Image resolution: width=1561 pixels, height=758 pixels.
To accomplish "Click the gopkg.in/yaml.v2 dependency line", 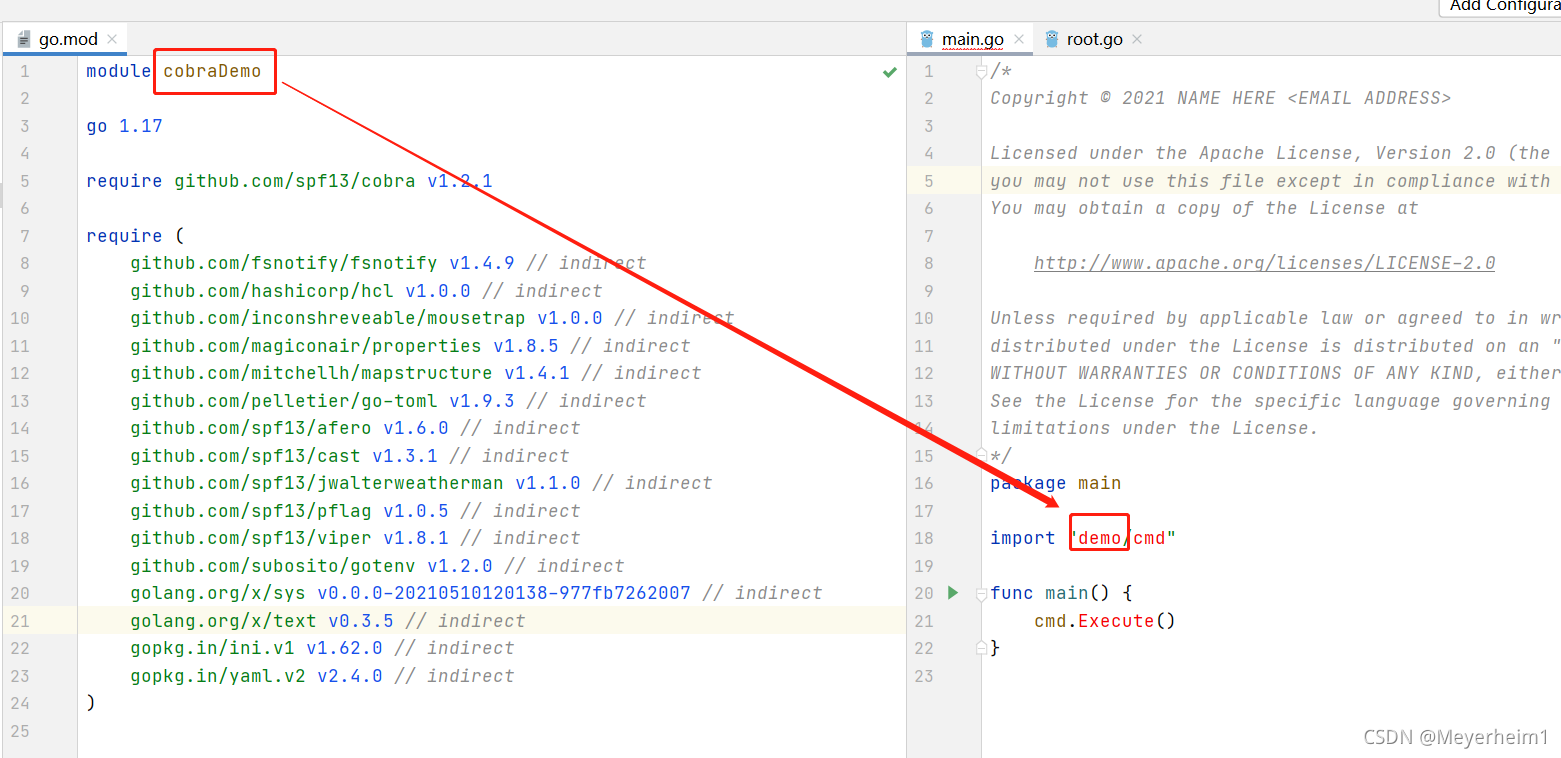I will [x=322, y=676].
